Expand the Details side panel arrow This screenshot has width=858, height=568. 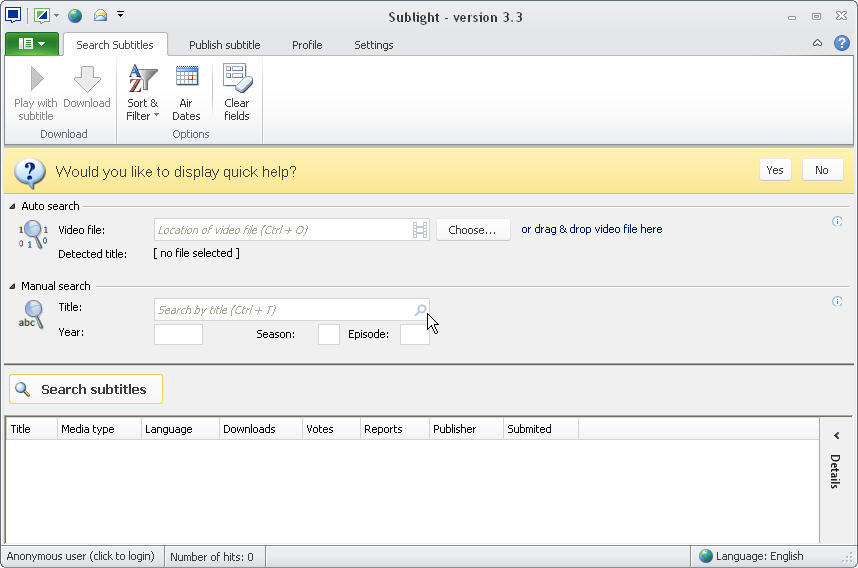[836, 436]
